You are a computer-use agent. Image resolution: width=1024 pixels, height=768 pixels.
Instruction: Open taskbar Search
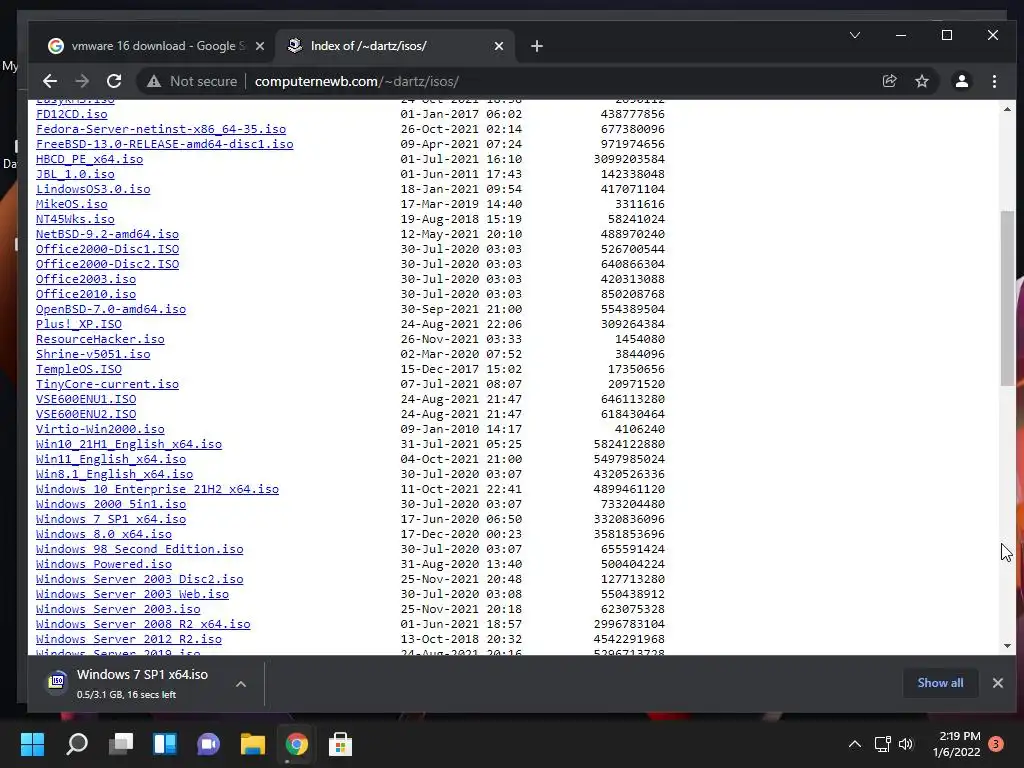[x=76, y=744]
